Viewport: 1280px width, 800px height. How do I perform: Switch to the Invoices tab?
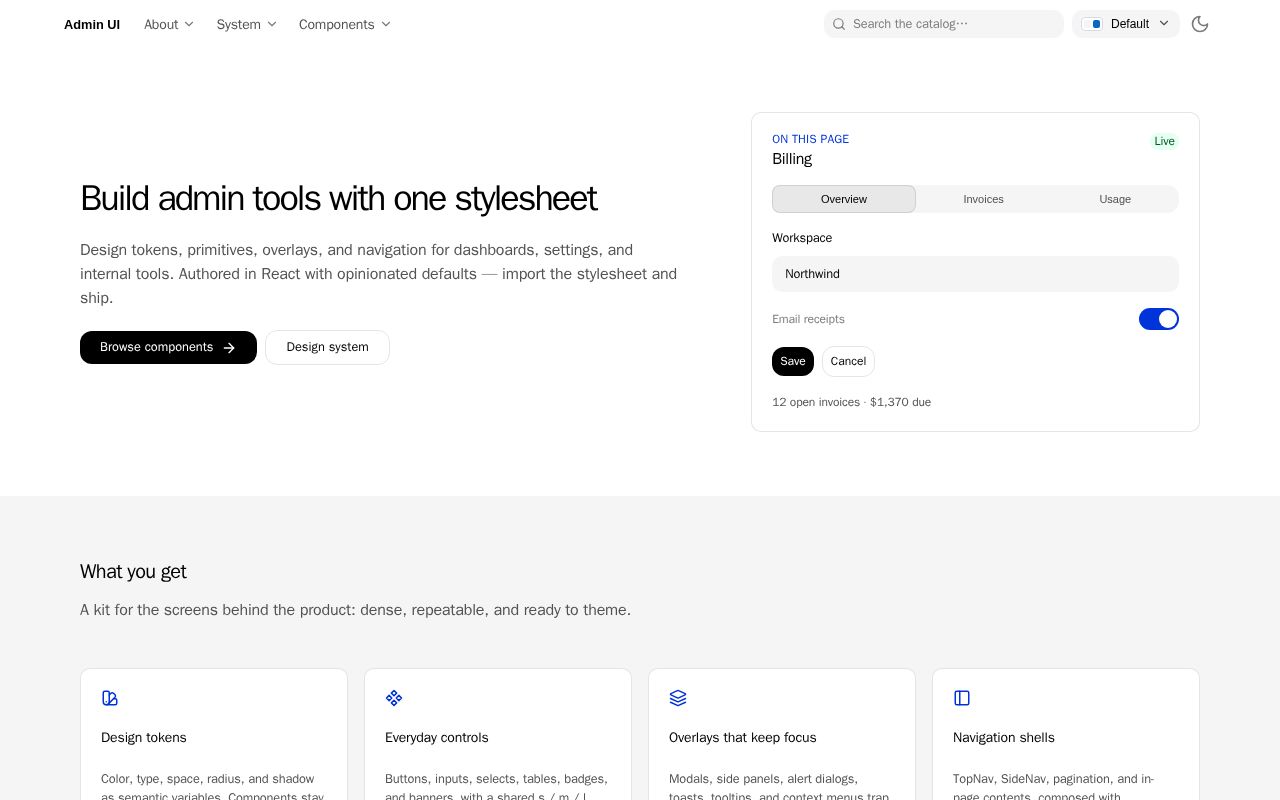983,199
